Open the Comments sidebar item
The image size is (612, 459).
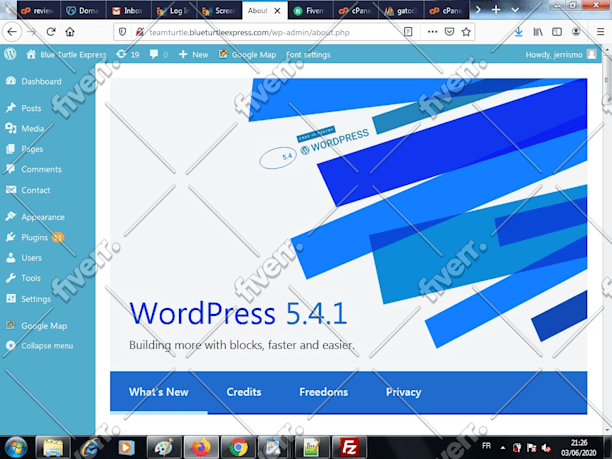41,169
